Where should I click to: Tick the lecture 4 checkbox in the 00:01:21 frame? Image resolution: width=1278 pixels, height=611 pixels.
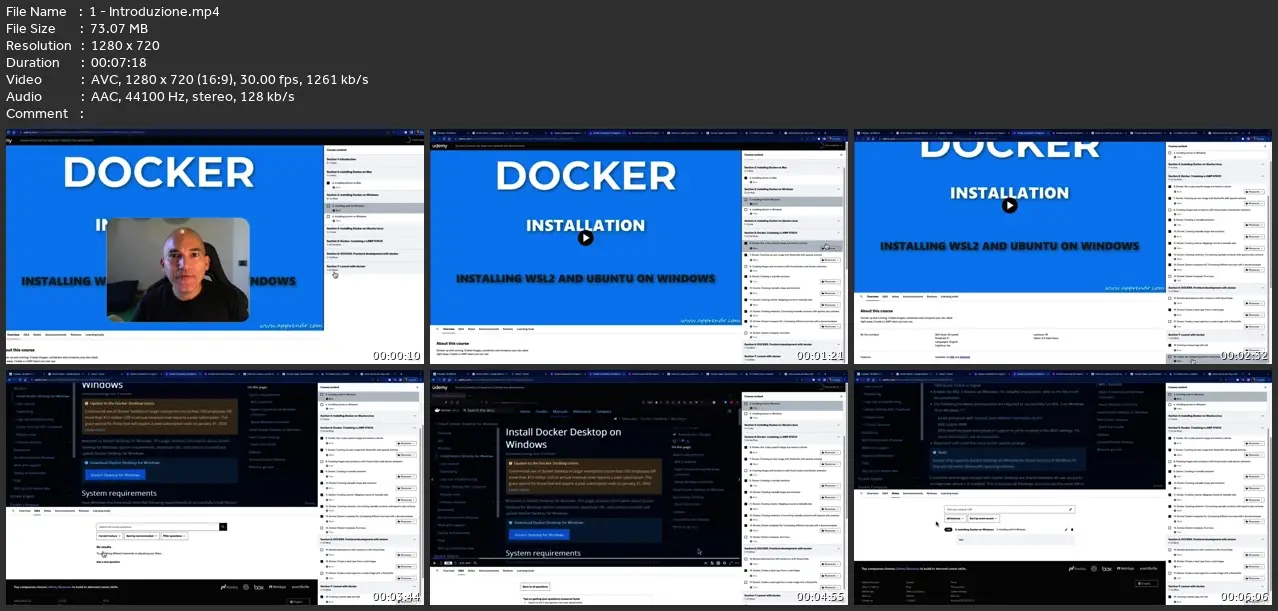747,209
